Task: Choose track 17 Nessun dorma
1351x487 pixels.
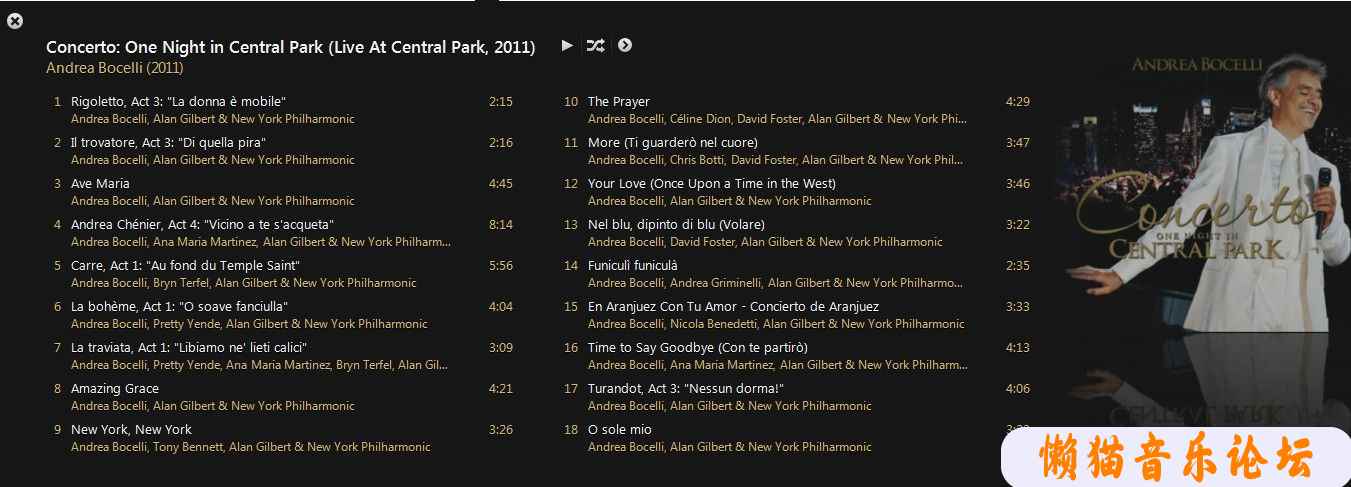Action: click(686, 388)
